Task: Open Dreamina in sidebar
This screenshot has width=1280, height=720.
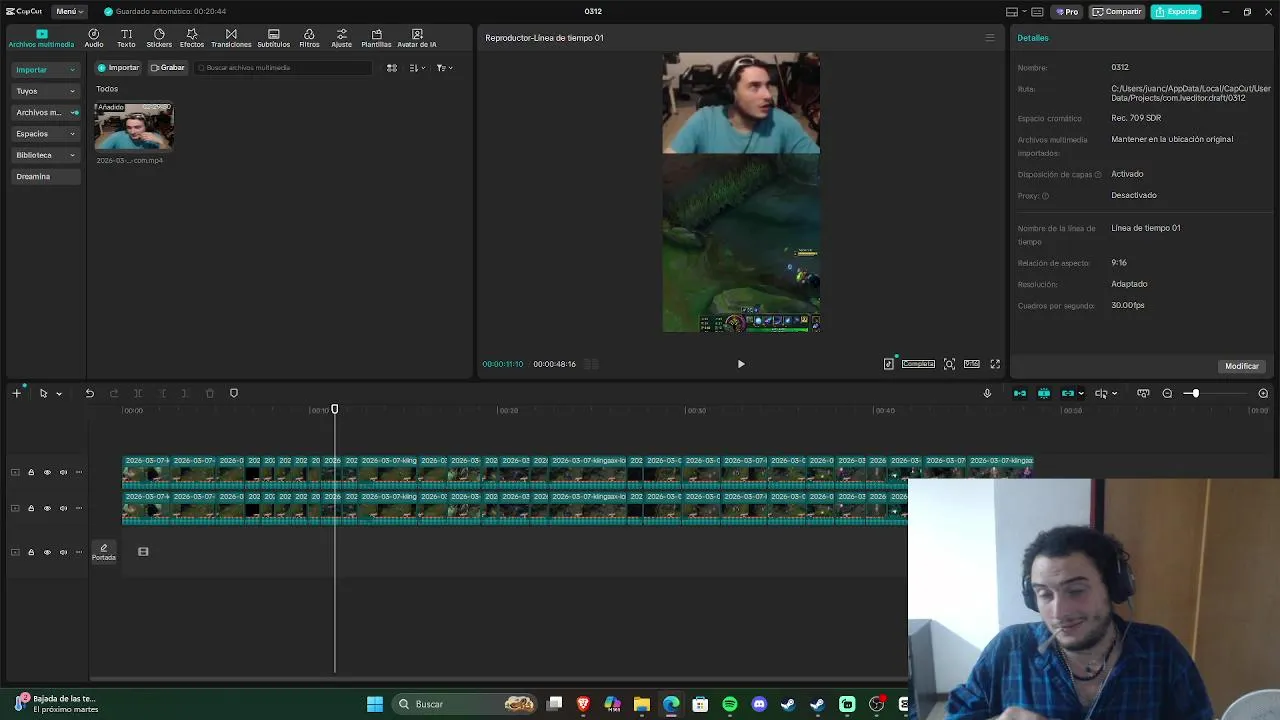Action: pyautogui.click(x=46, y=176)
